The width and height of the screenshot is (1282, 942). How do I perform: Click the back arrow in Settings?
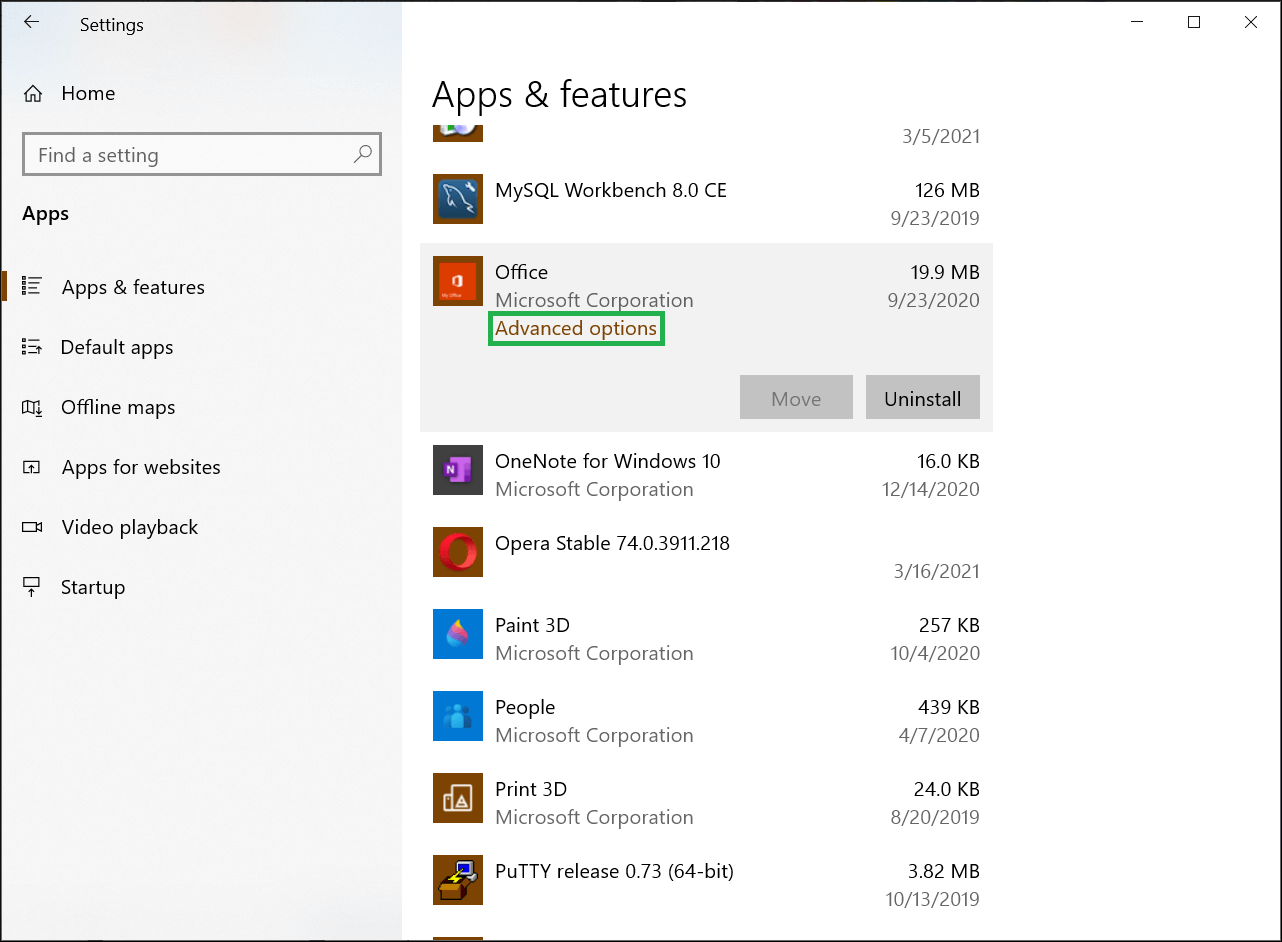(31, 22)
